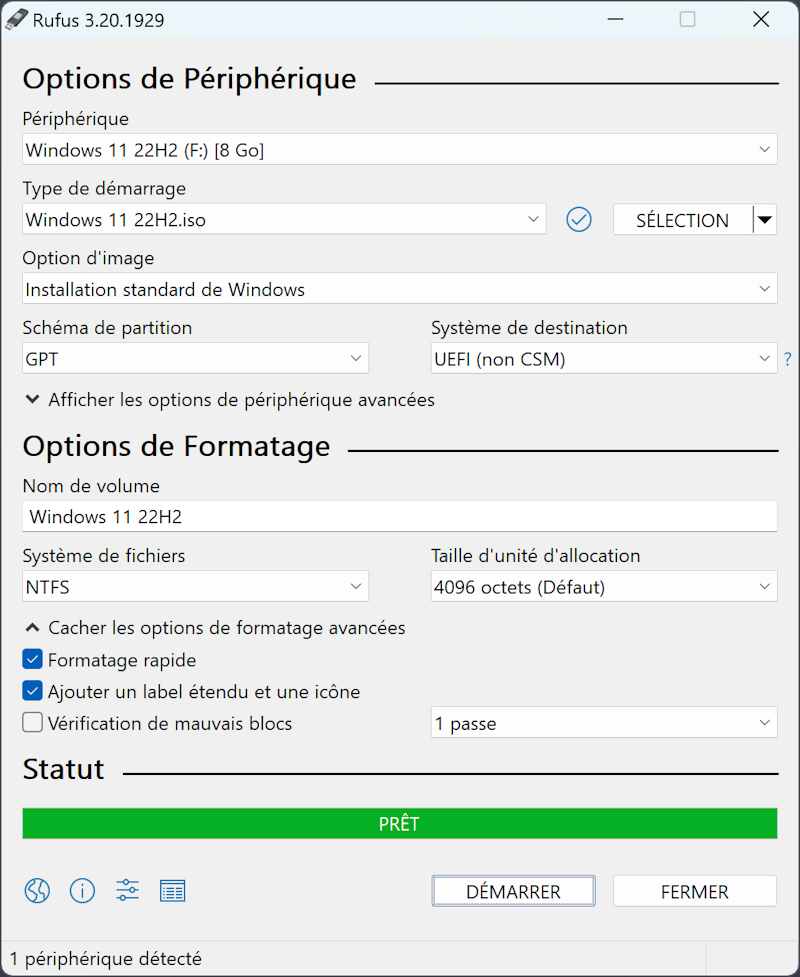Screen dimensions: 800x977
Task: Open the About info icon
Action: coord(82,890)
